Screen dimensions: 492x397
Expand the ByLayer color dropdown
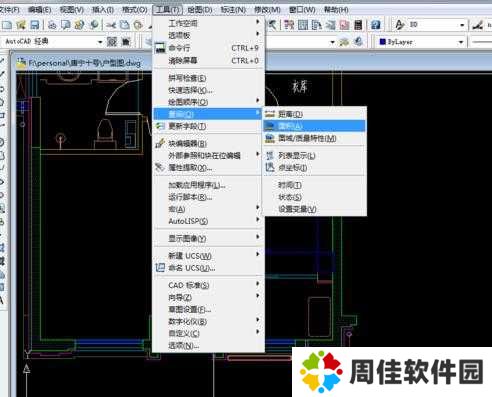click(x=461, y=42)
